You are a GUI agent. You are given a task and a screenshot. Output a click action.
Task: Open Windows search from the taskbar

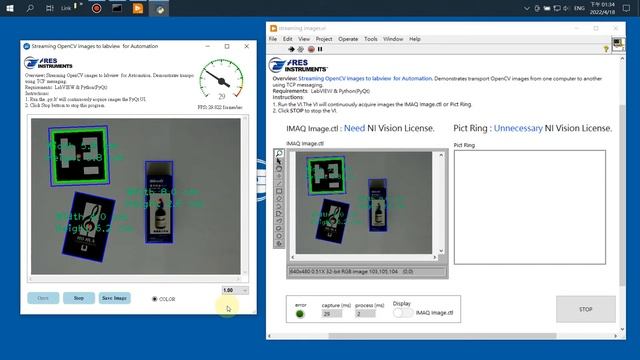pos(30,8)
